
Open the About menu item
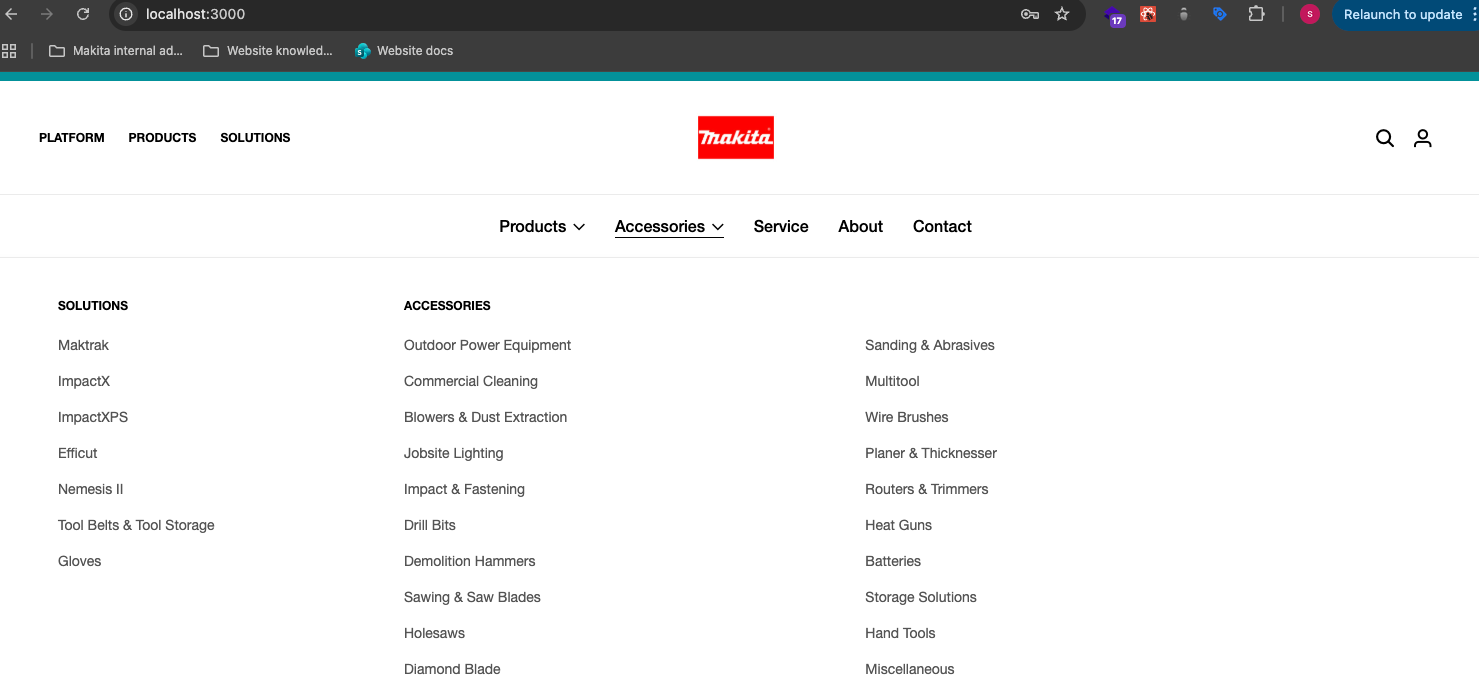click(x=860, y=226)
